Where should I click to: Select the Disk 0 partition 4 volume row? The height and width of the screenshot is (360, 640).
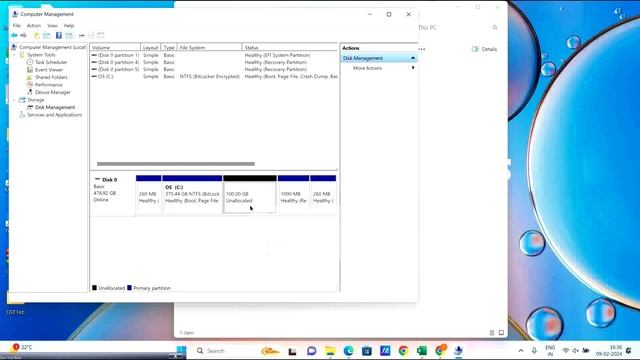tap(214, 62)
